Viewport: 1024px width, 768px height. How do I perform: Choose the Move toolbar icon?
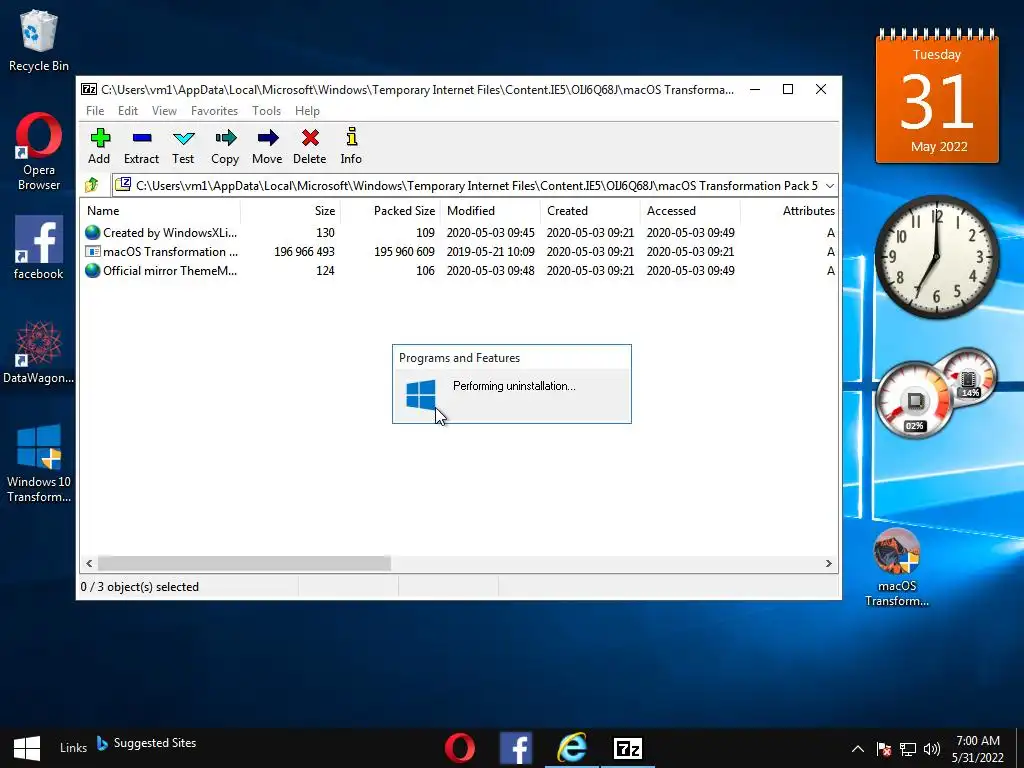click(x=267, y=146)
